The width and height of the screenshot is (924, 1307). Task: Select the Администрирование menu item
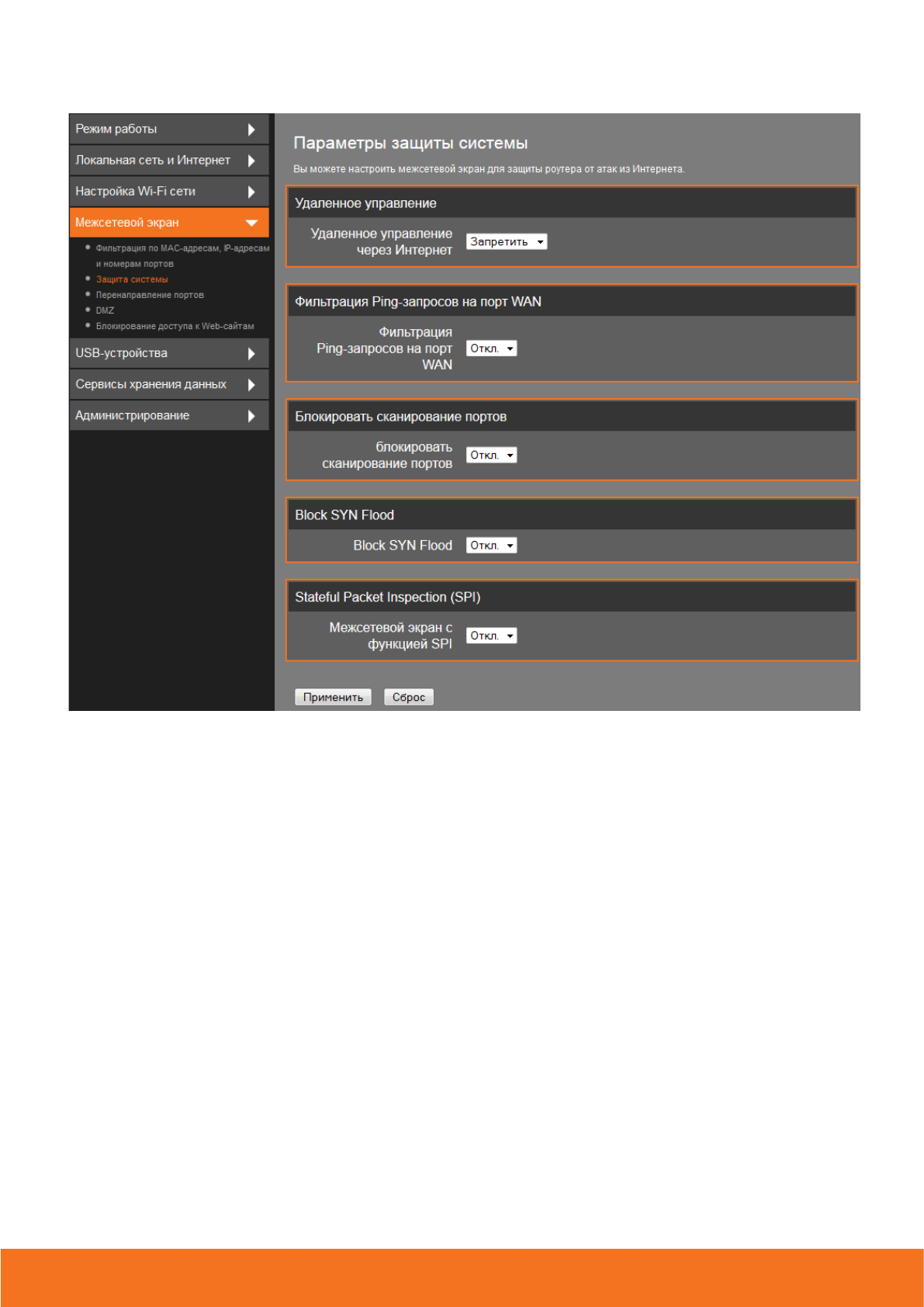pos(133,416)
